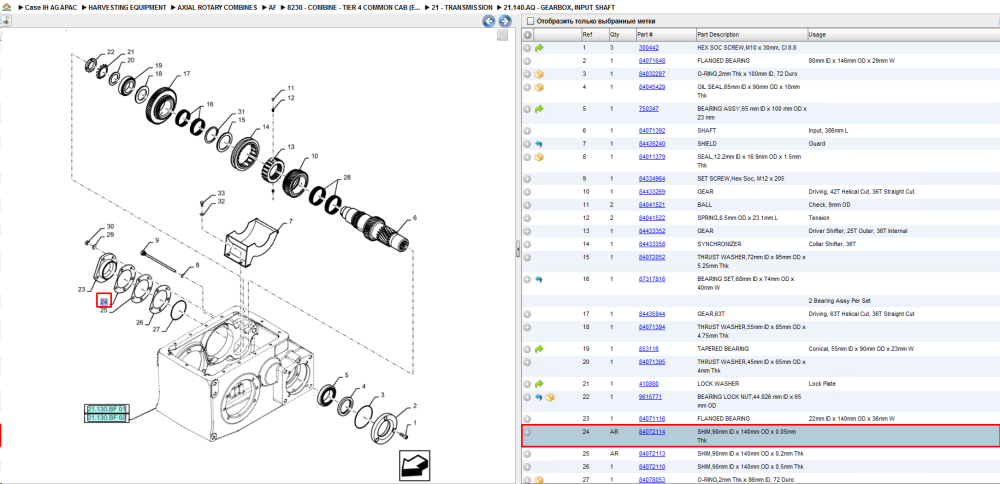Screen dimensions: 1000x484
Task: Click package icon for O-RING ref 3
Action: point(539,74)
